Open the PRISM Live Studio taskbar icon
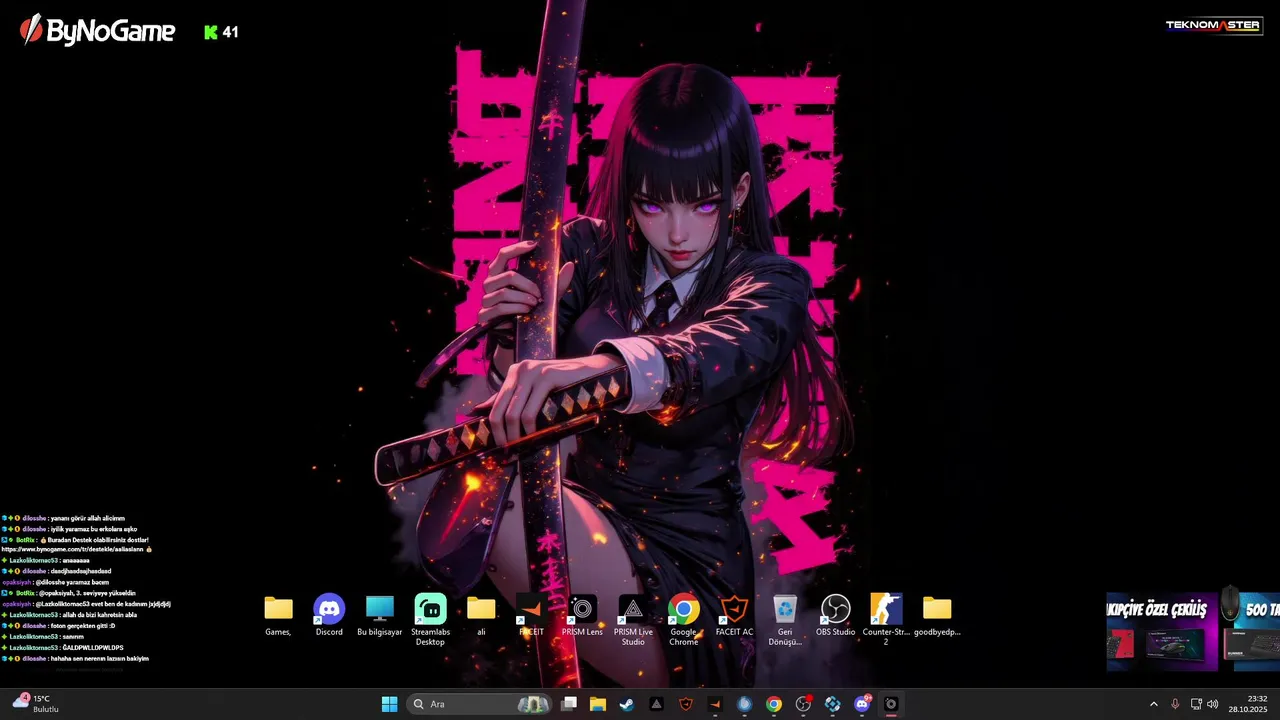Screen dimensions: 1280x720 656,704
